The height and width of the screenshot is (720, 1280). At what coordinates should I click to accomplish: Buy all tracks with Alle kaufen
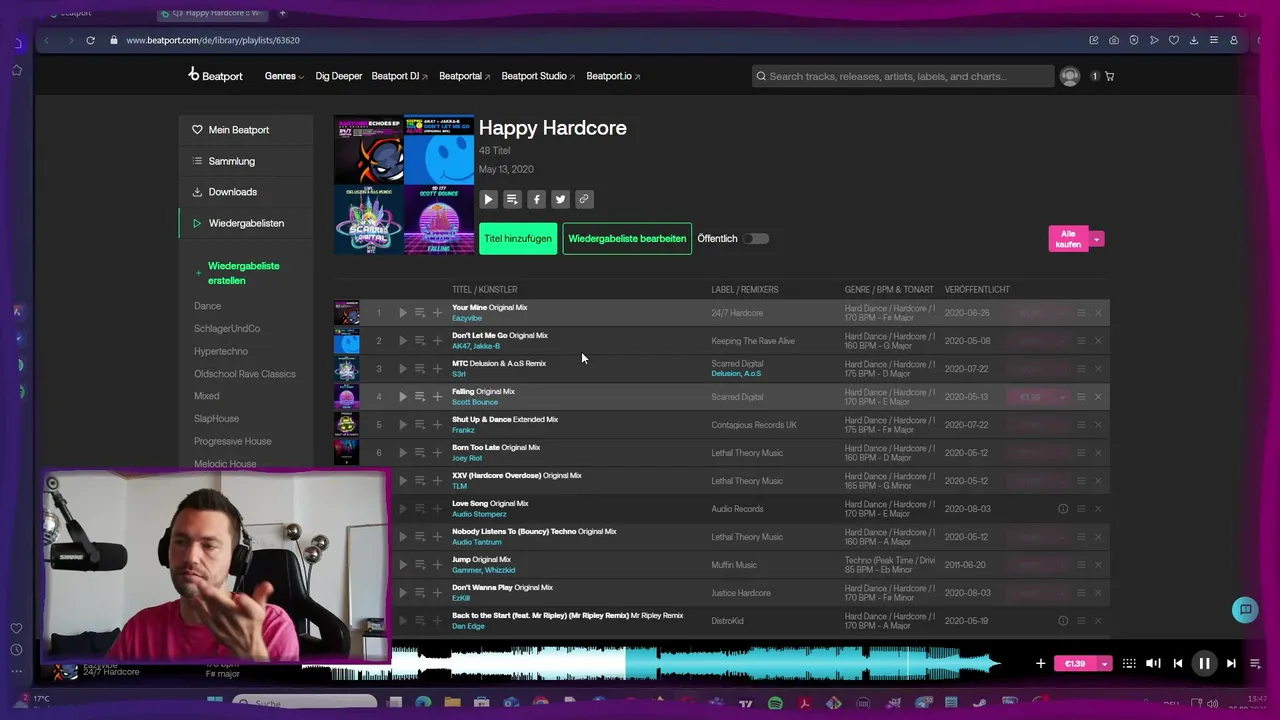(x=1068, y=239)
